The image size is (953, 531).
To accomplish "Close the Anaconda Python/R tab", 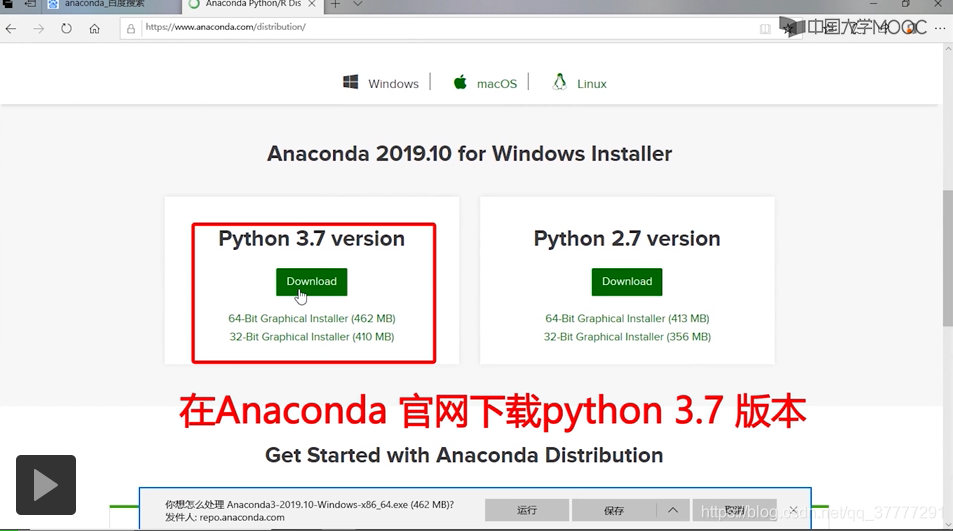I will point(311,4).
